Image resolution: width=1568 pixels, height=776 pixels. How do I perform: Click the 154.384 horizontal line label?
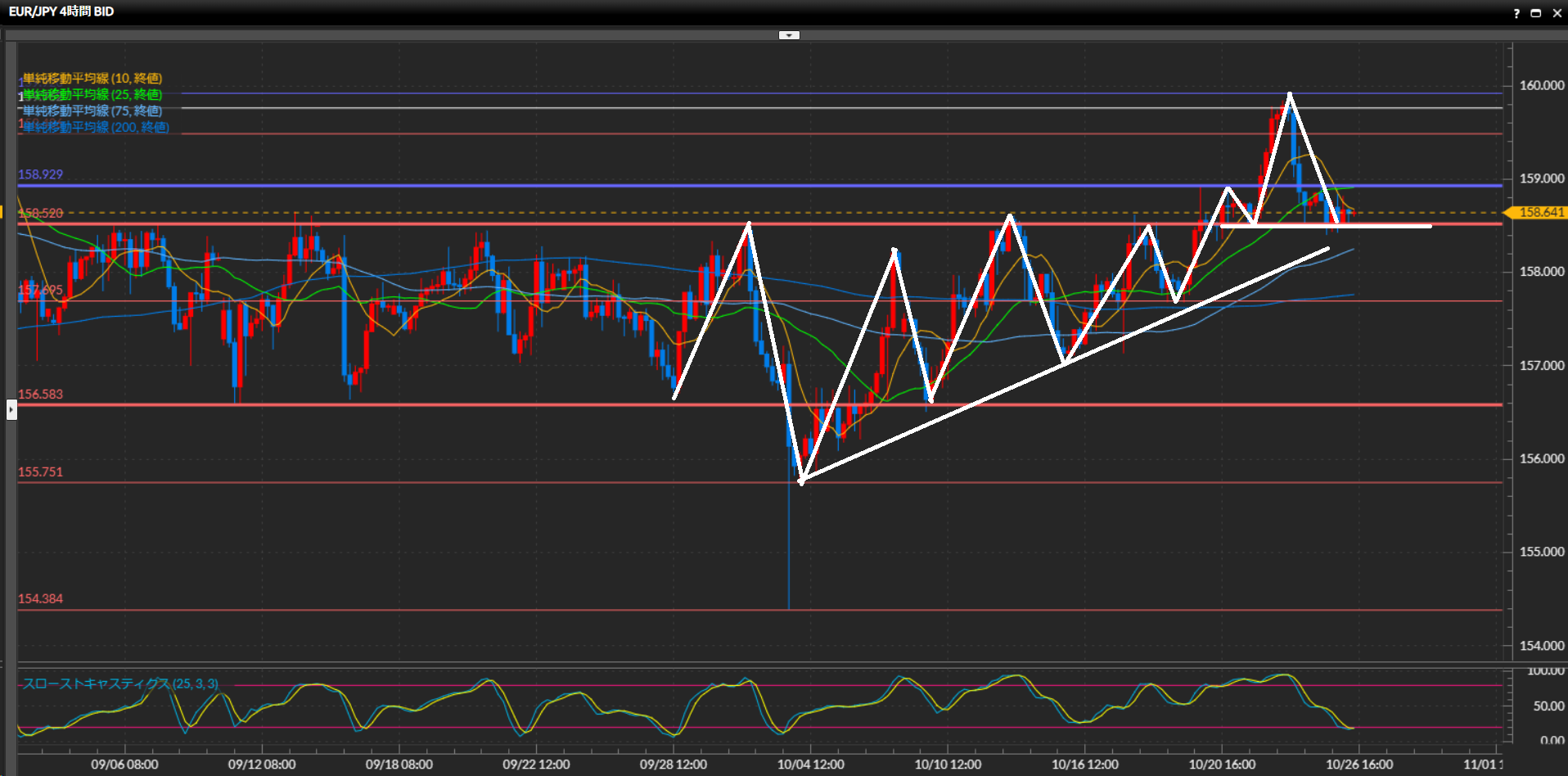coord(40,598)
